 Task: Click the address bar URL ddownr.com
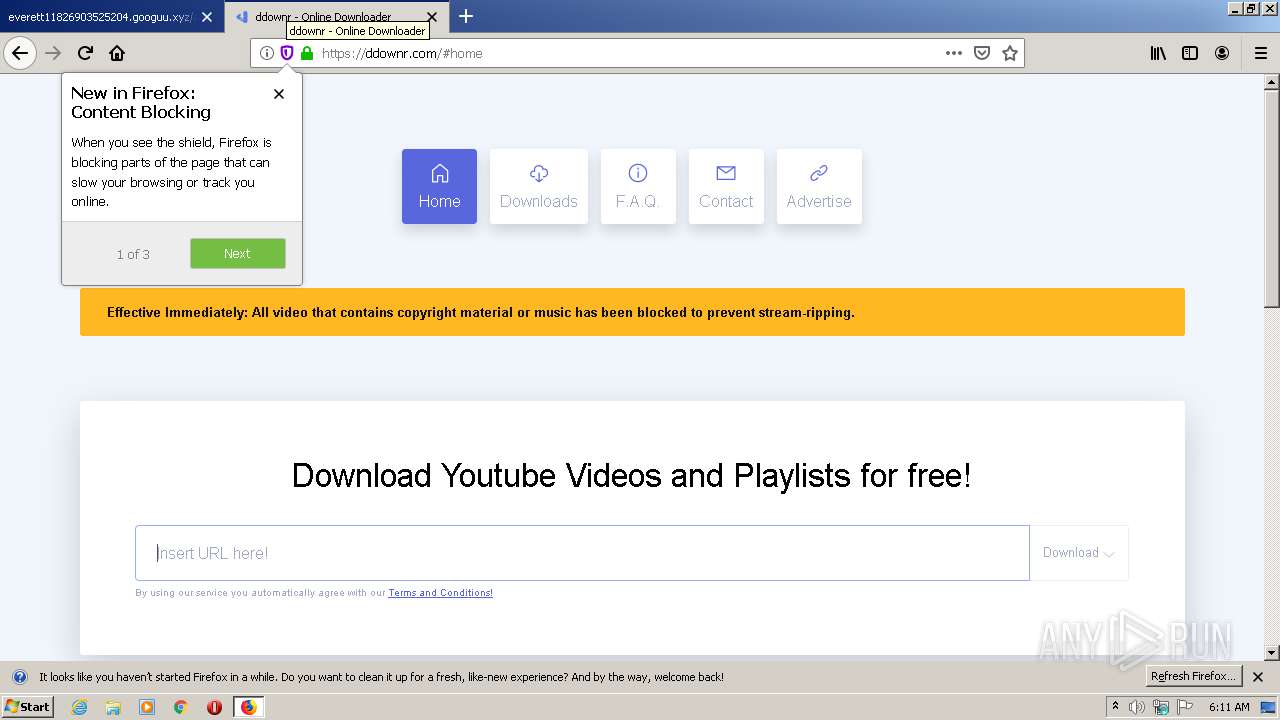[x=402, y=53]
